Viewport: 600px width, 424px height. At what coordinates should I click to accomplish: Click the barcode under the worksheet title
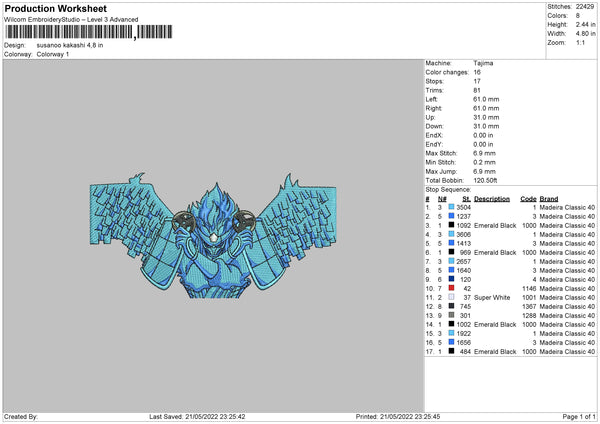point(88,32)
